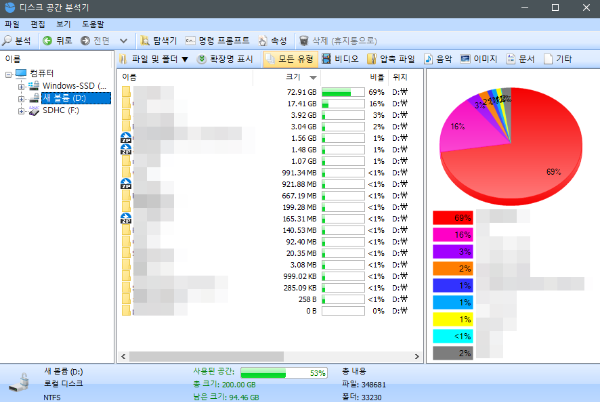The image size is (600, 402).
Task: Click the folder icon of the 0 B row
Action: [126, 311]
